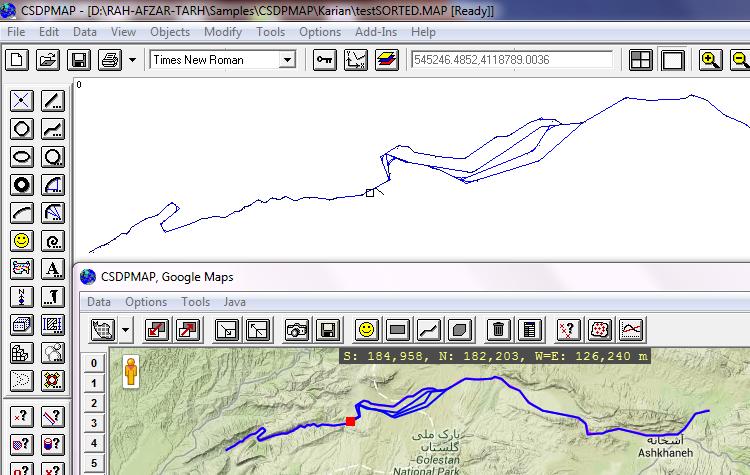
Task: Open the print options dropdown arrow
Action: (x=132, y=60)
